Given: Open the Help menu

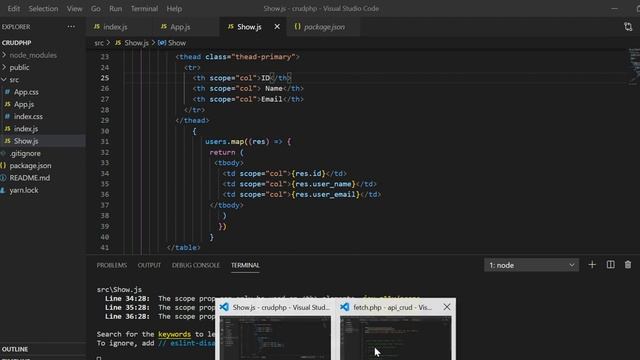Looking at the screenshot, I should [174, 9].
